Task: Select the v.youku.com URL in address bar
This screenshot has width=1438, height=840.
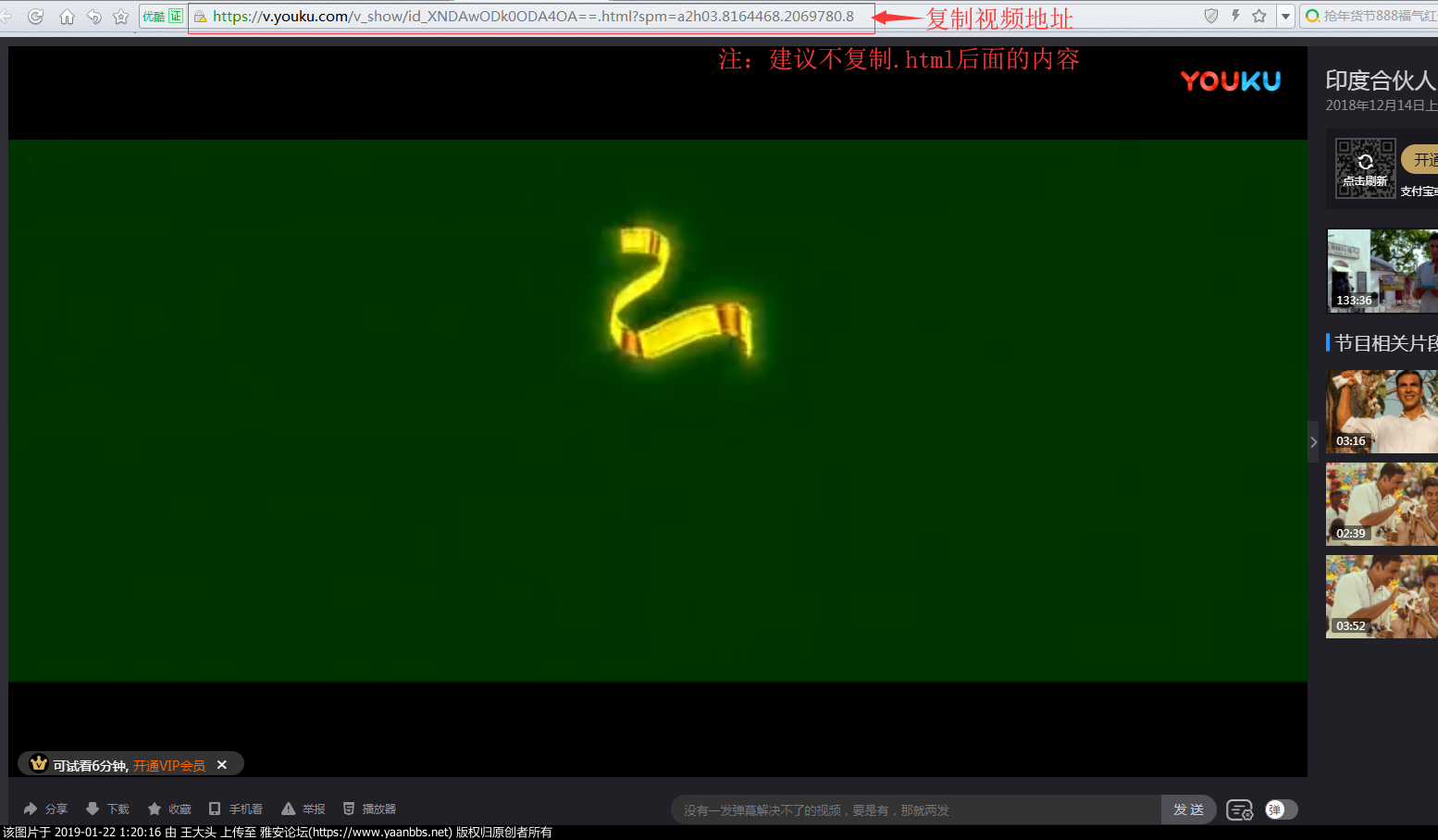Action: tap(534, 17)
